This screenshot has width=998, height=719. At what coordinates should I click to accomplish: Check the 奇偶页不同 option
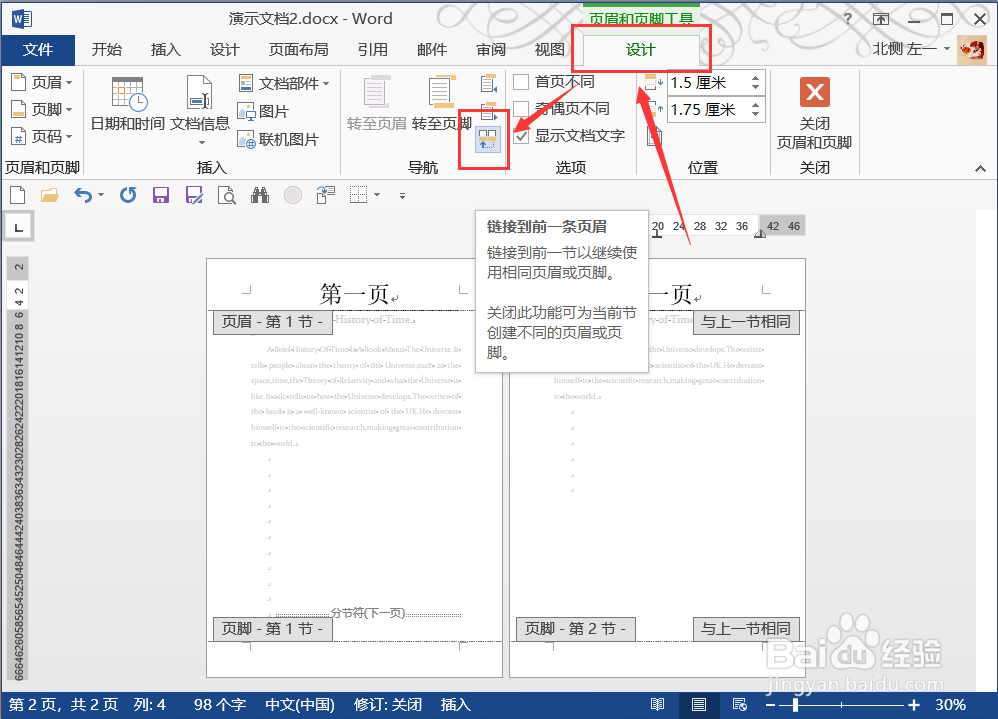click(521, 110)
